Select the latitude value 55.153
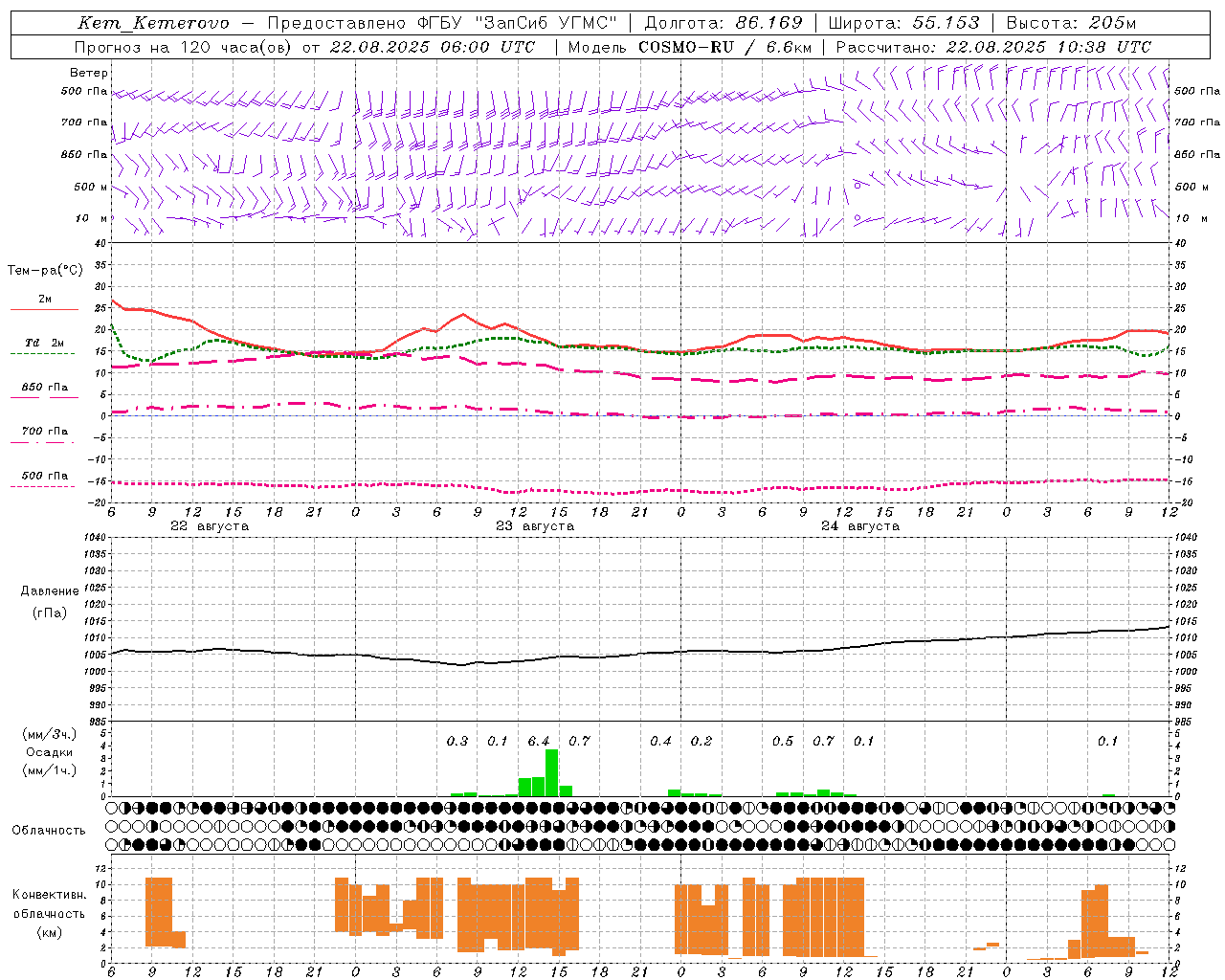Viewport: 1225px width, 980px height. tap(946, 23)
